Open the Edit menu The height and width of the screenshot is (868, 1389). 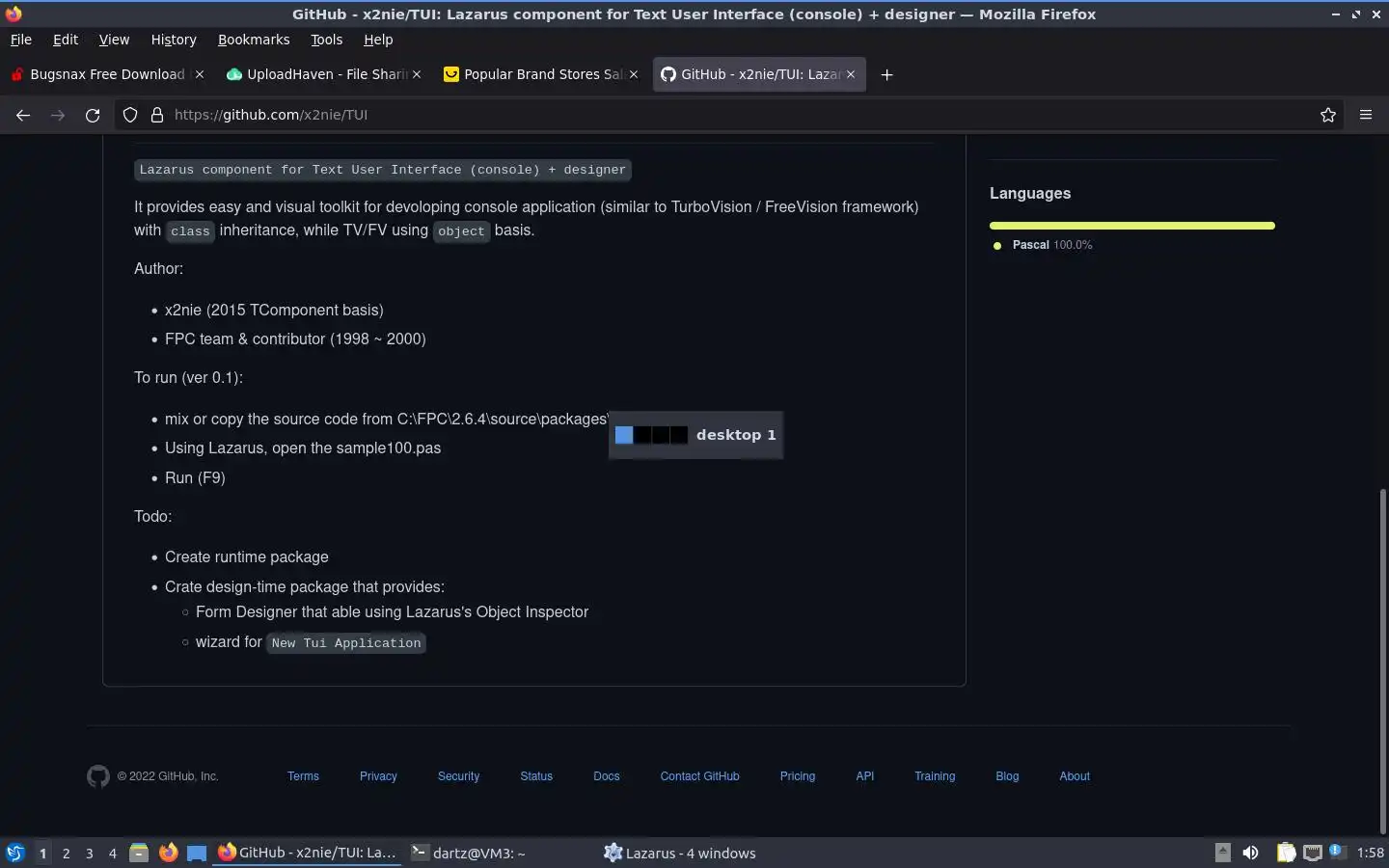pyautogui.click(x=66, y=40)
